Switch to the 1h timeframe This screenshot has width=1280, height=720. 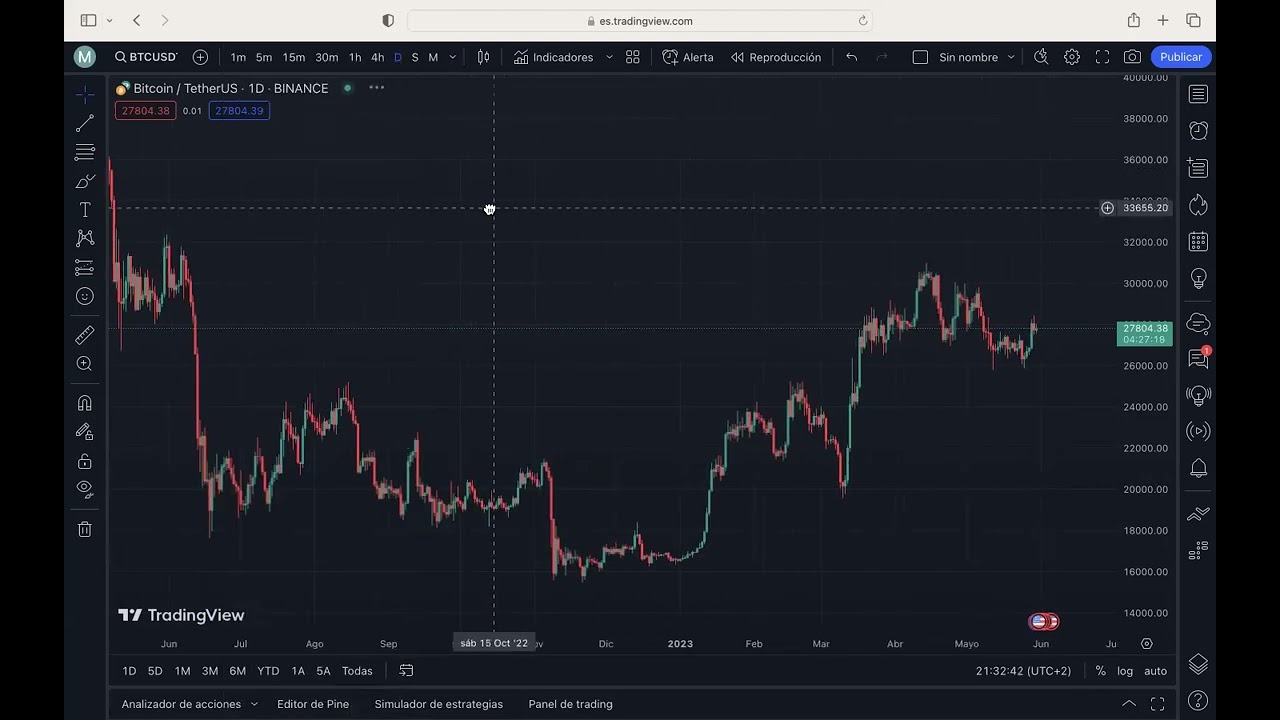pos(355,57)
